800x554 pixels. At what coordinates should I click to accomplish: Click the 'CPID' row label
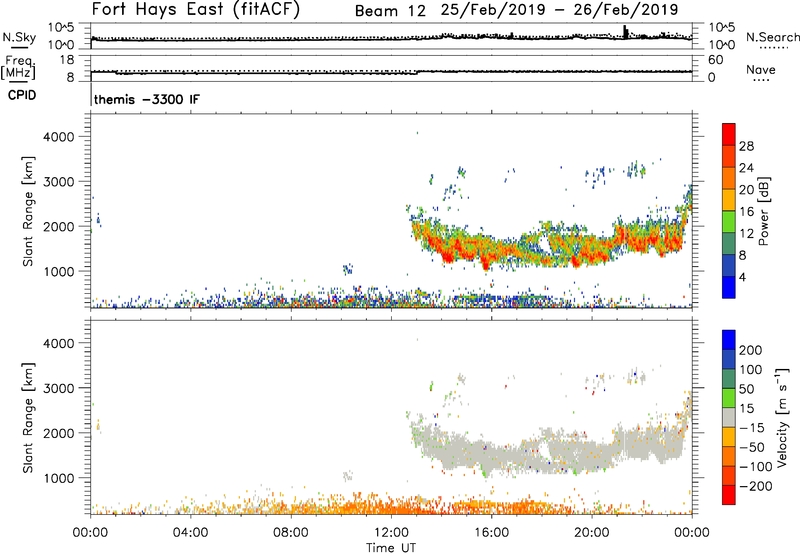22,95
